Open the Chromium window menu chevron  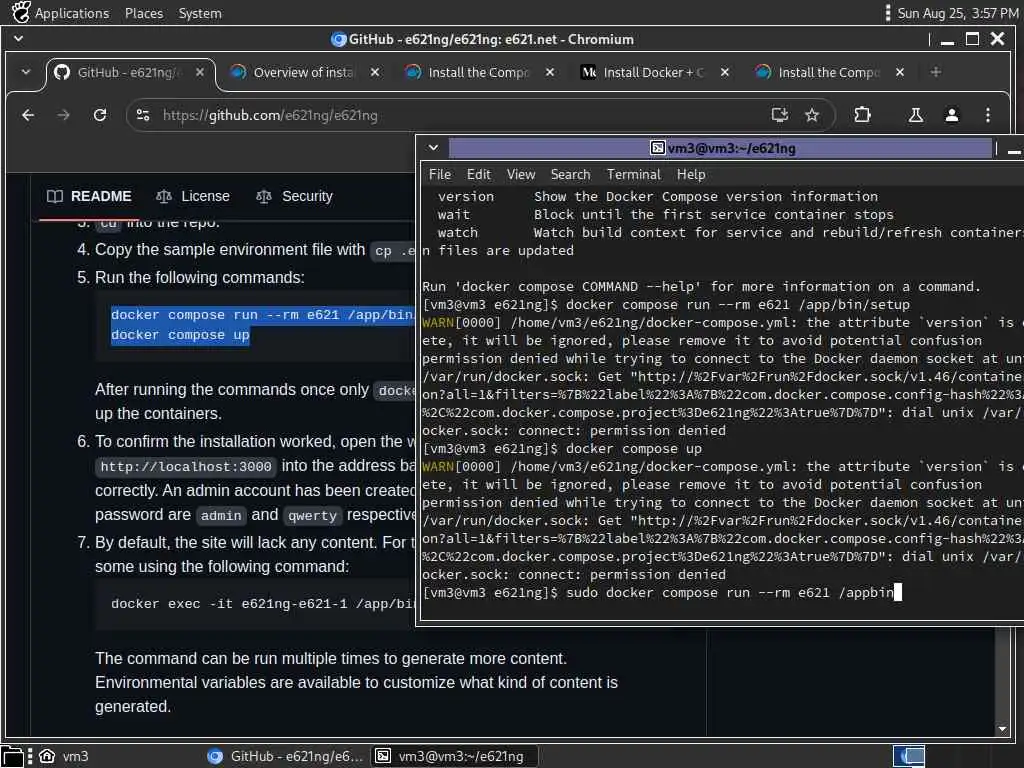[18, 39]
